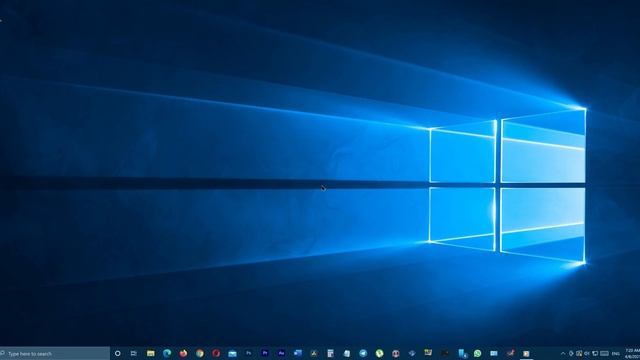The width and height of the screenshot is (640, 360).
Task: Open File Explorer from the taskbar
Action: point(151,353)
